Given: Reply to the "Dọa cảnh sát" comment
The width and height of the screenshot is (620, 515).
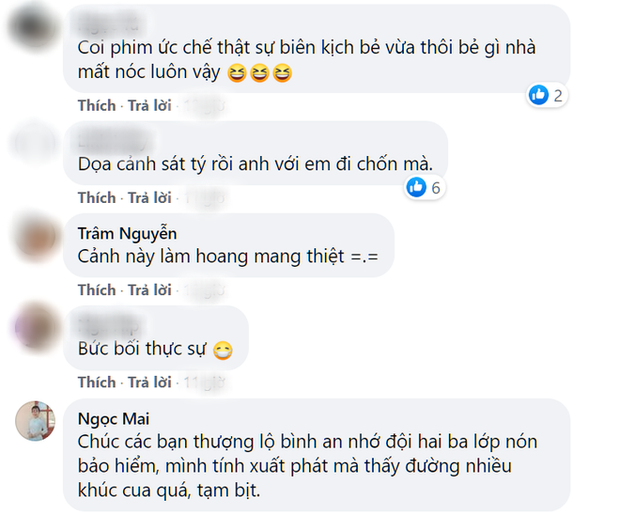Looking at the screenshot, I should [x=147, y=197].
